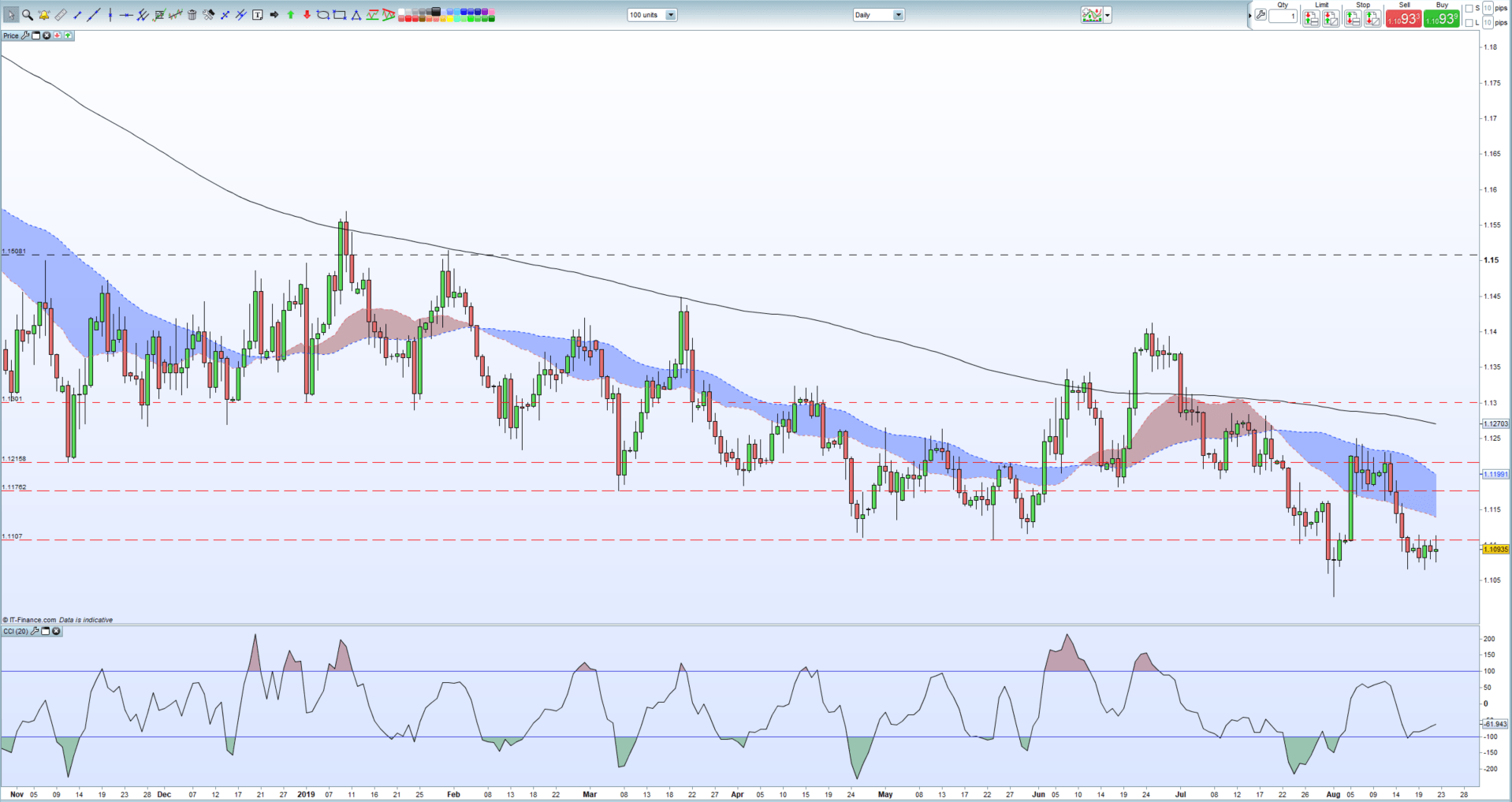Insert a green up arrow marker
This screenshot has width=1512, height=802.
click(290, 15)
